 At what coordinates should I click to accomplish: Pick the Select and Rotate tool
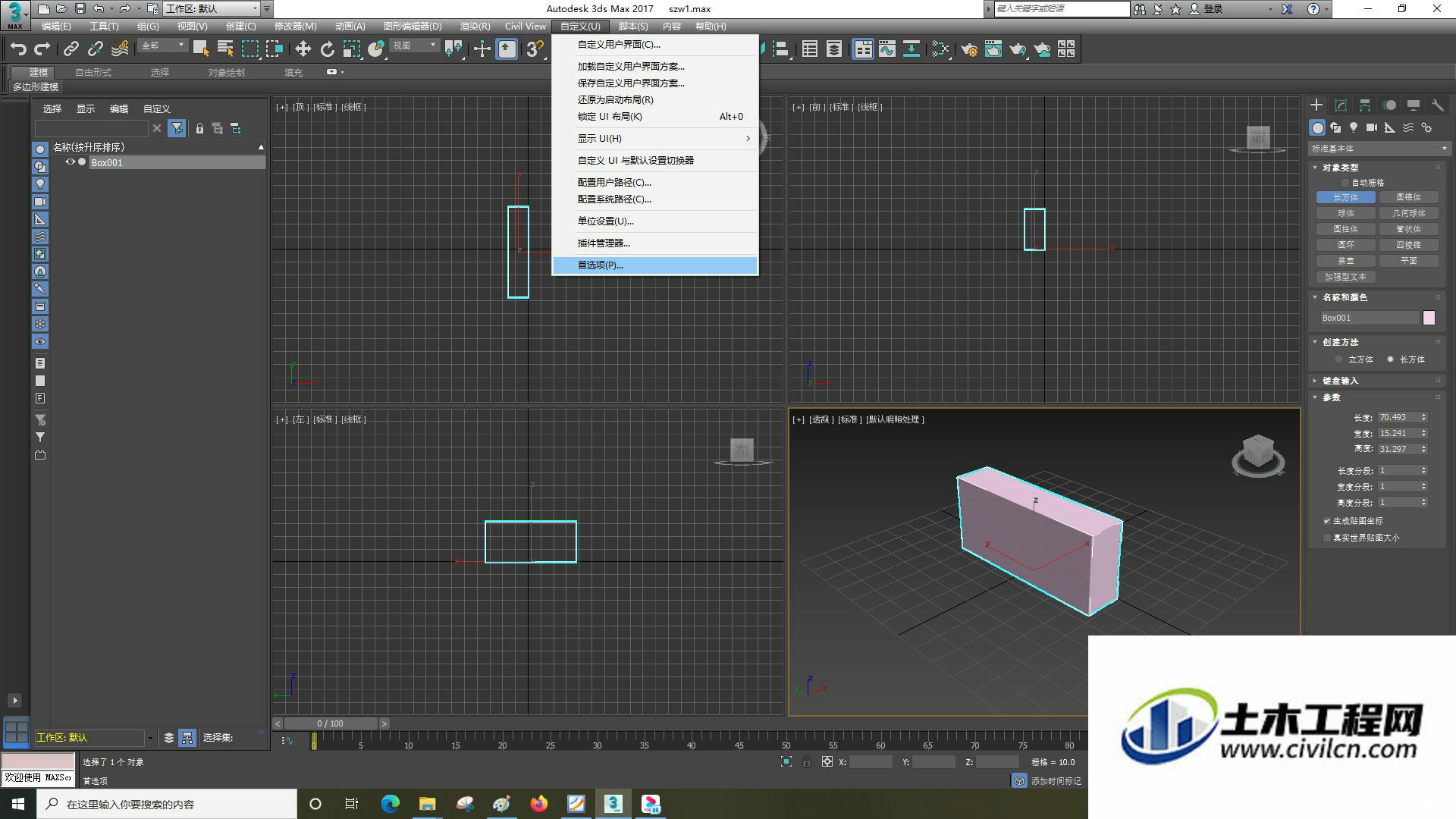point(327,49)
